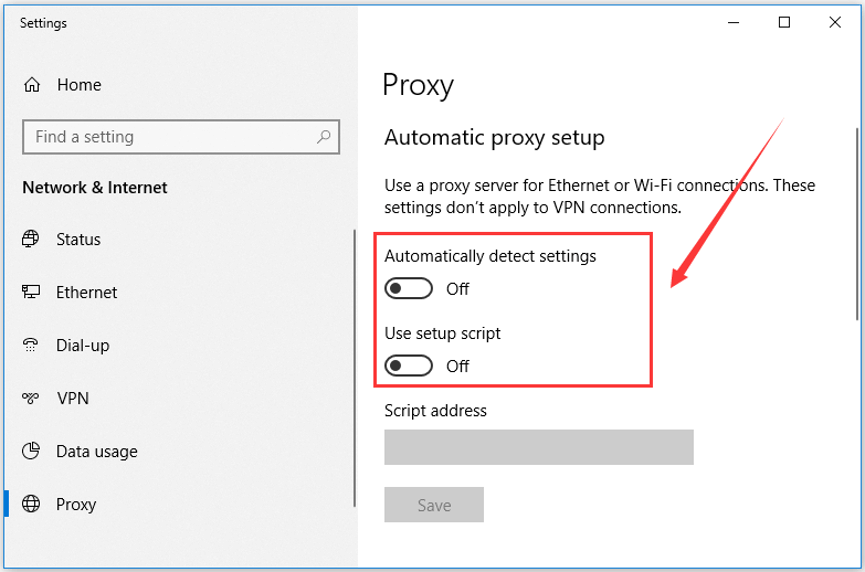Click the Proxy globe icon

(31, 504)
